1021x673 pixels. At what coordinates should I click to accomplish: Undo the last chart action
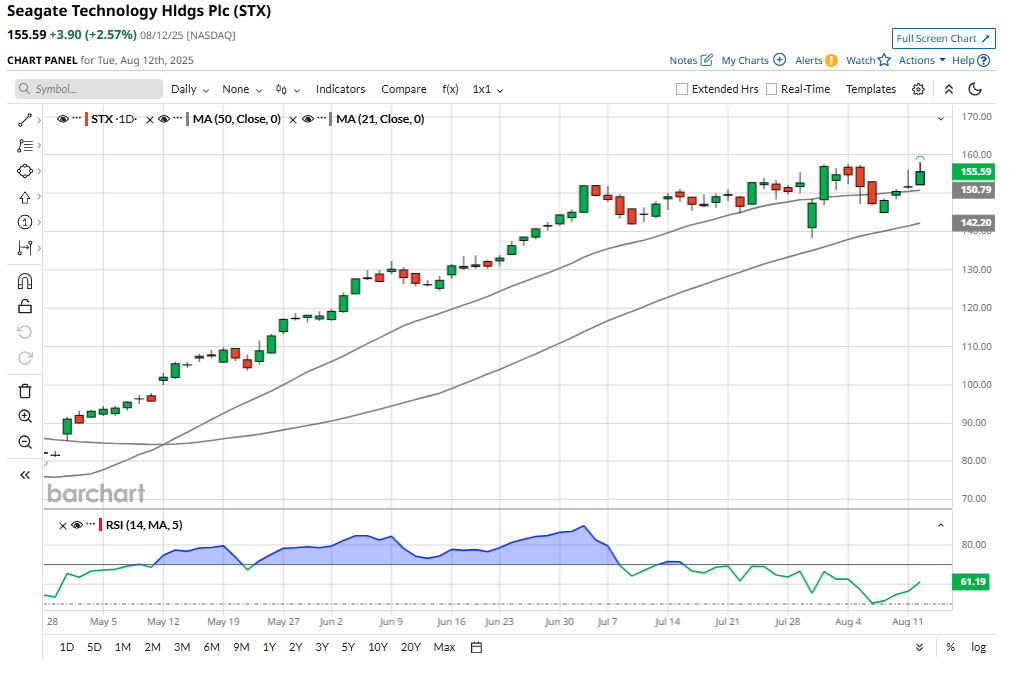pyautogui.click(x=25, y=333)
